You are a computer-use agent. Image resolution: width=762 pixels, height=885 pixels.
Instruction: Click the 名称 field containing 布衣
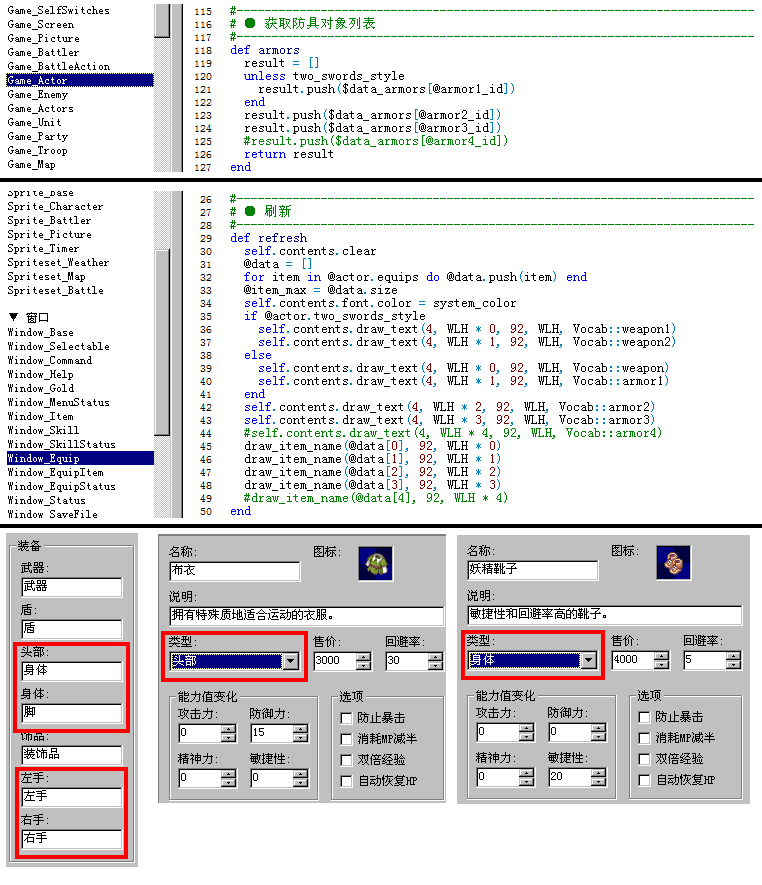[x=234, y=571]
